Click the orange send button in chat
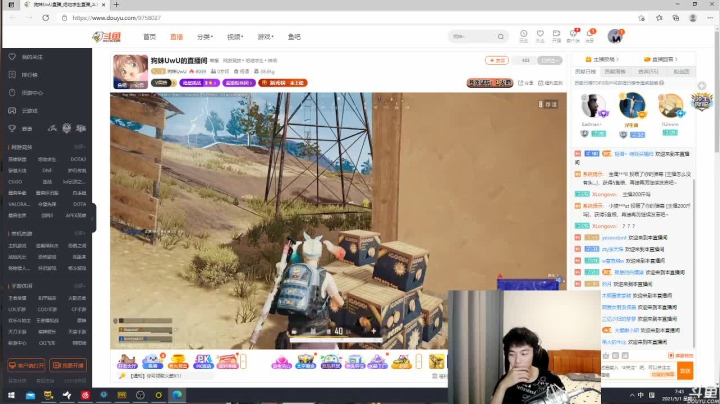Viewport: 720px width, 404px height. coord(685,370)
